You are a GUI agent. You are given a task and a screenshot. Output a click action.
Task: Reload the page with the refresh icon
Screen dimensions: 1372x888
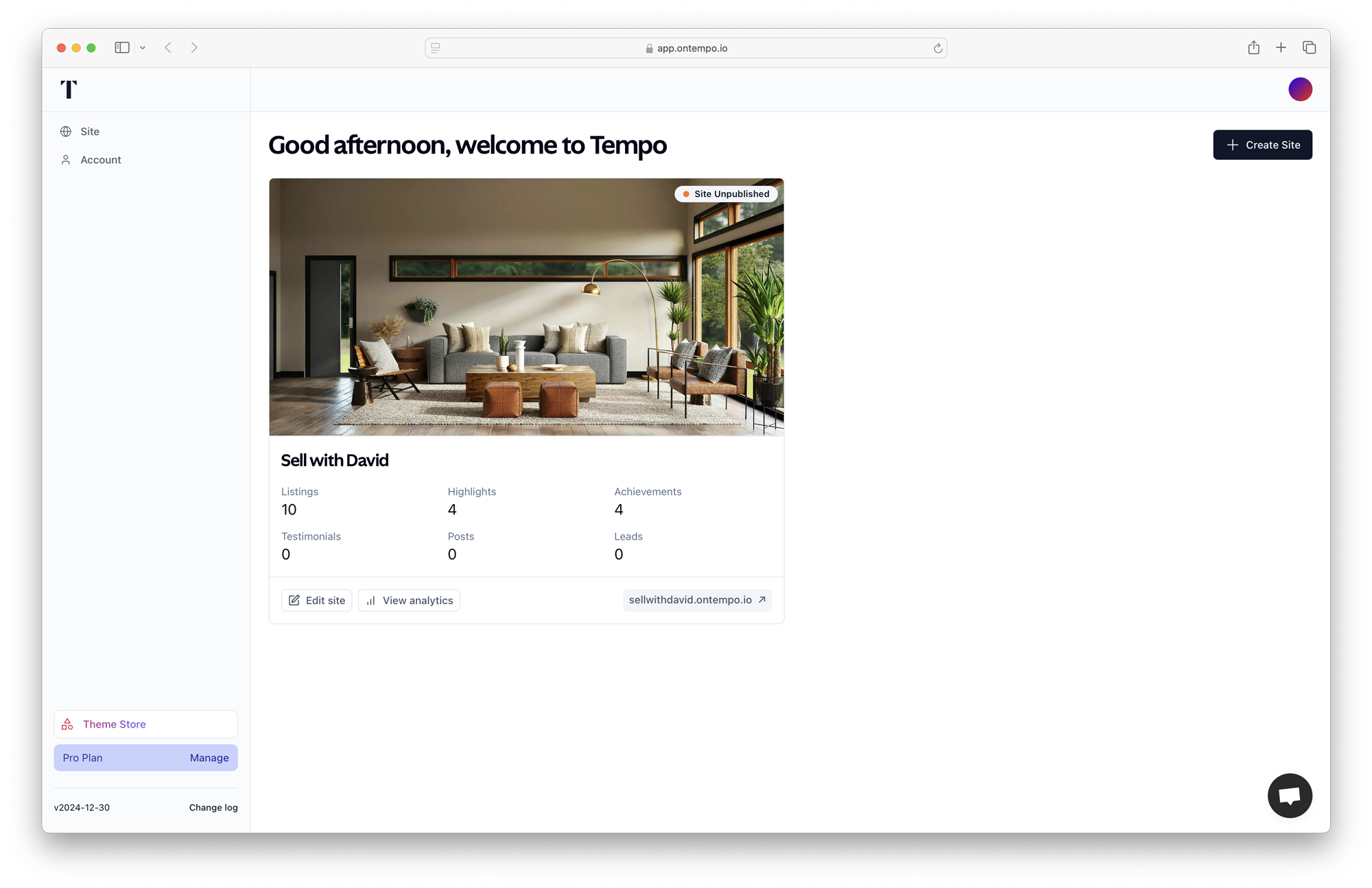938,48
